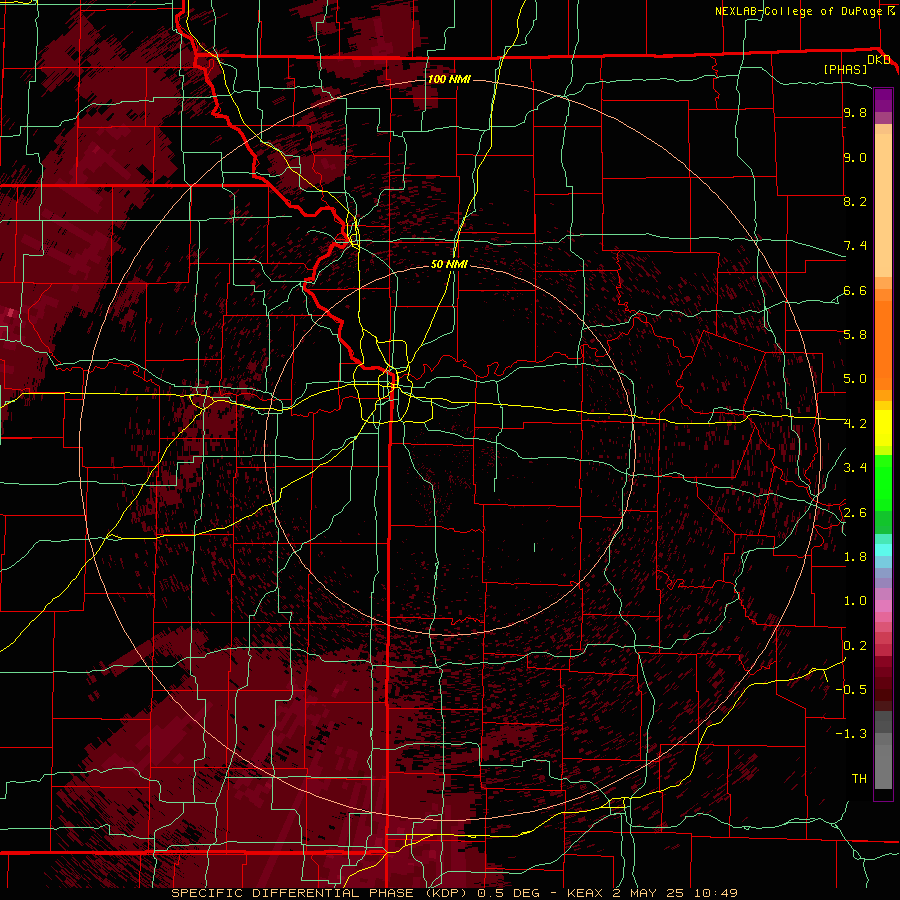Pick the yellow segment of the color scale
Screen dimensions: 900x900
pos(883,428)
